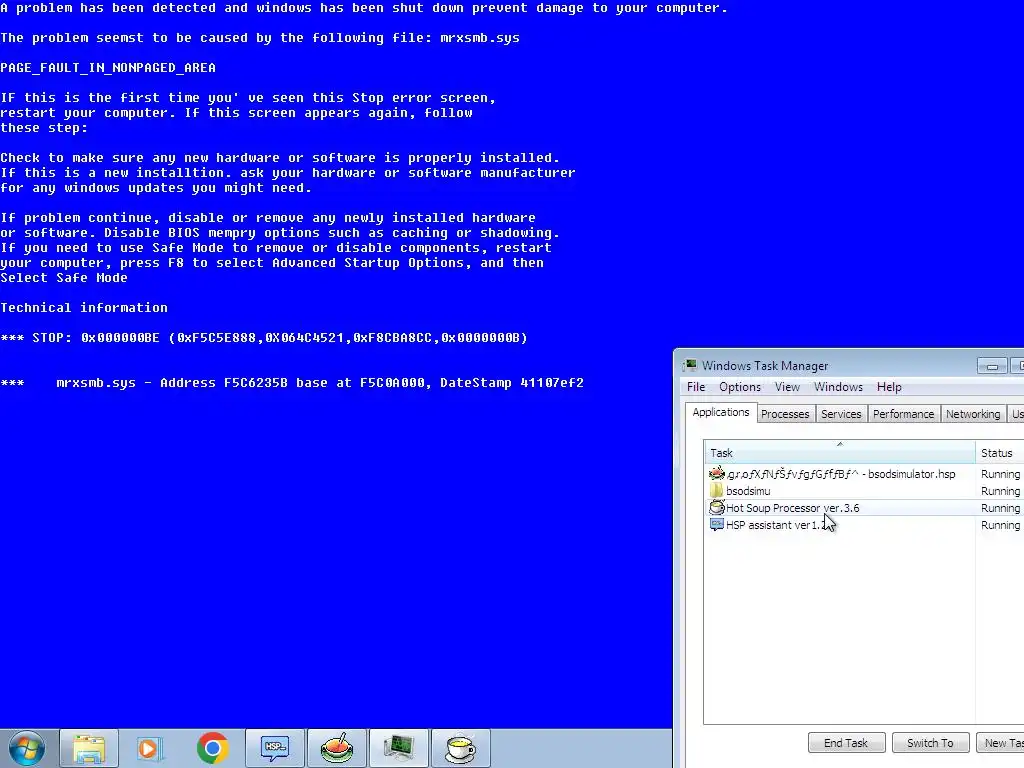Viewport: 1024px width, 768px height.
Task: Switch to the Performance tab
Action: point(903,414)
